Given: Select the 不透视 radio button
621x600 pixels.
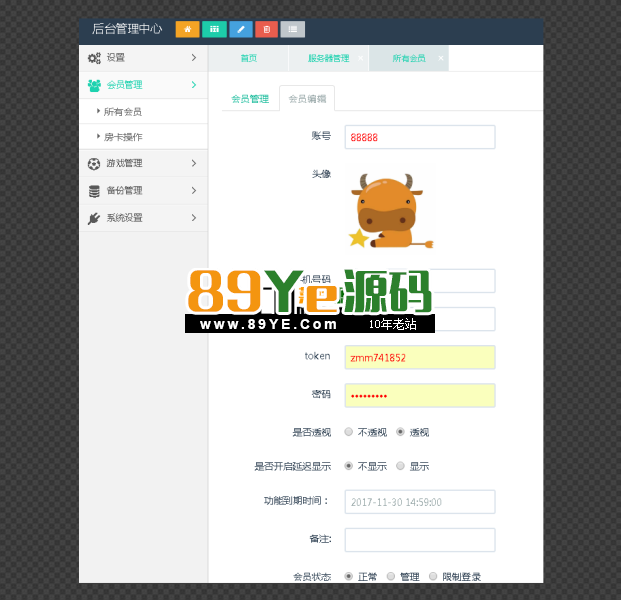Looking at the screenshot, I should (349, 432).
